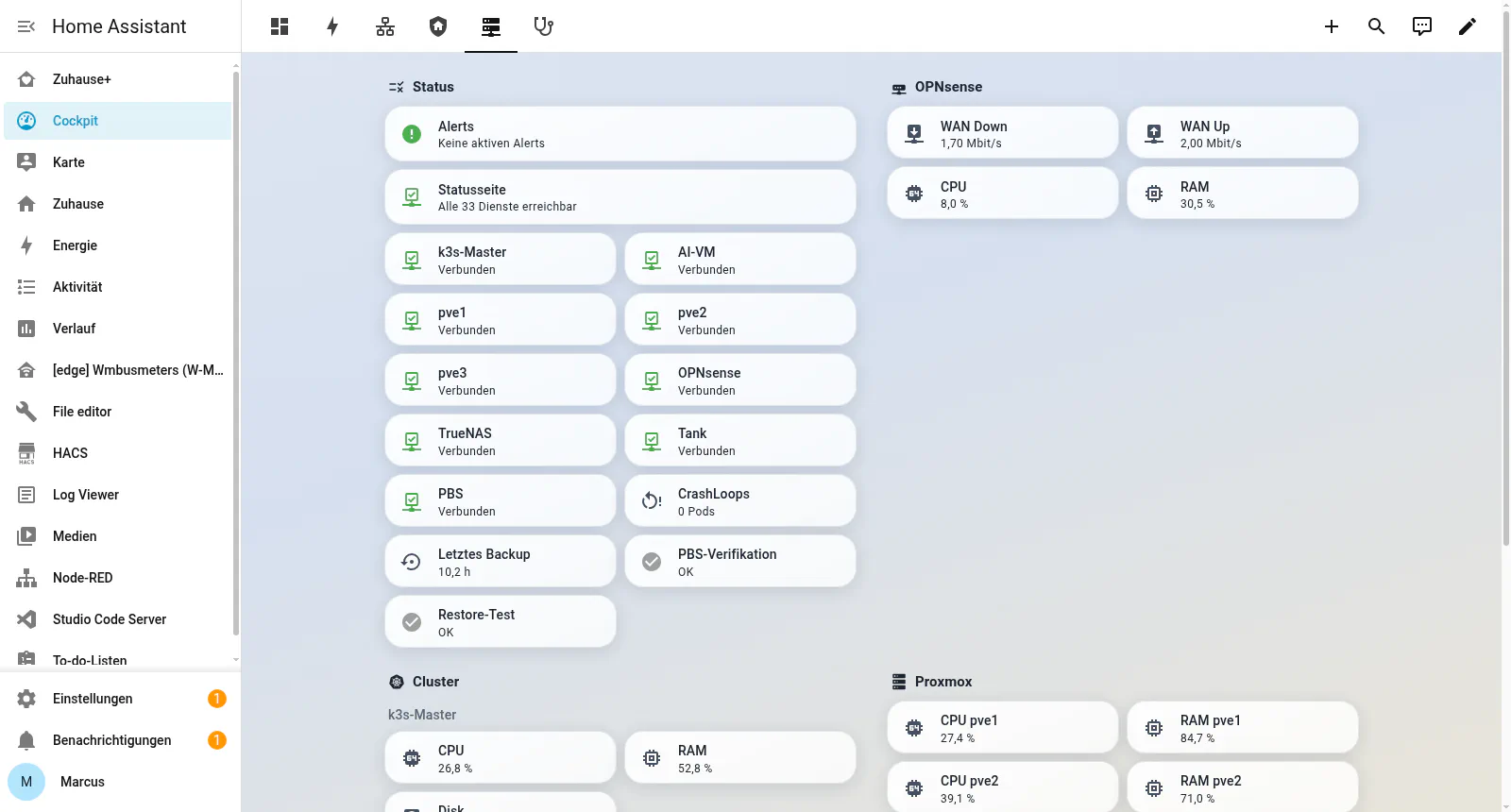This screenshot has height=812, width=1511.
Task: Click the Proxmox section heading
Action: click(x=943, y=682)
